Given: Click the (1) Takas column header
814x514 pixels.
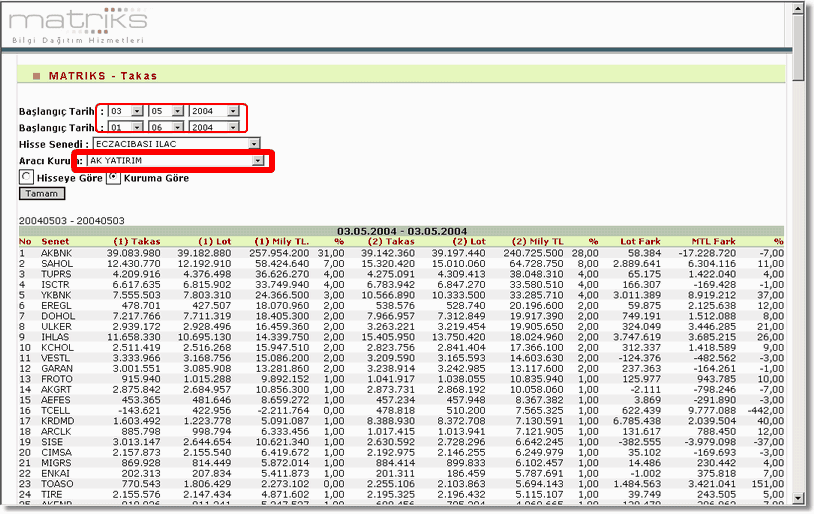Looking at the screenshot, I should pos(137,241).
